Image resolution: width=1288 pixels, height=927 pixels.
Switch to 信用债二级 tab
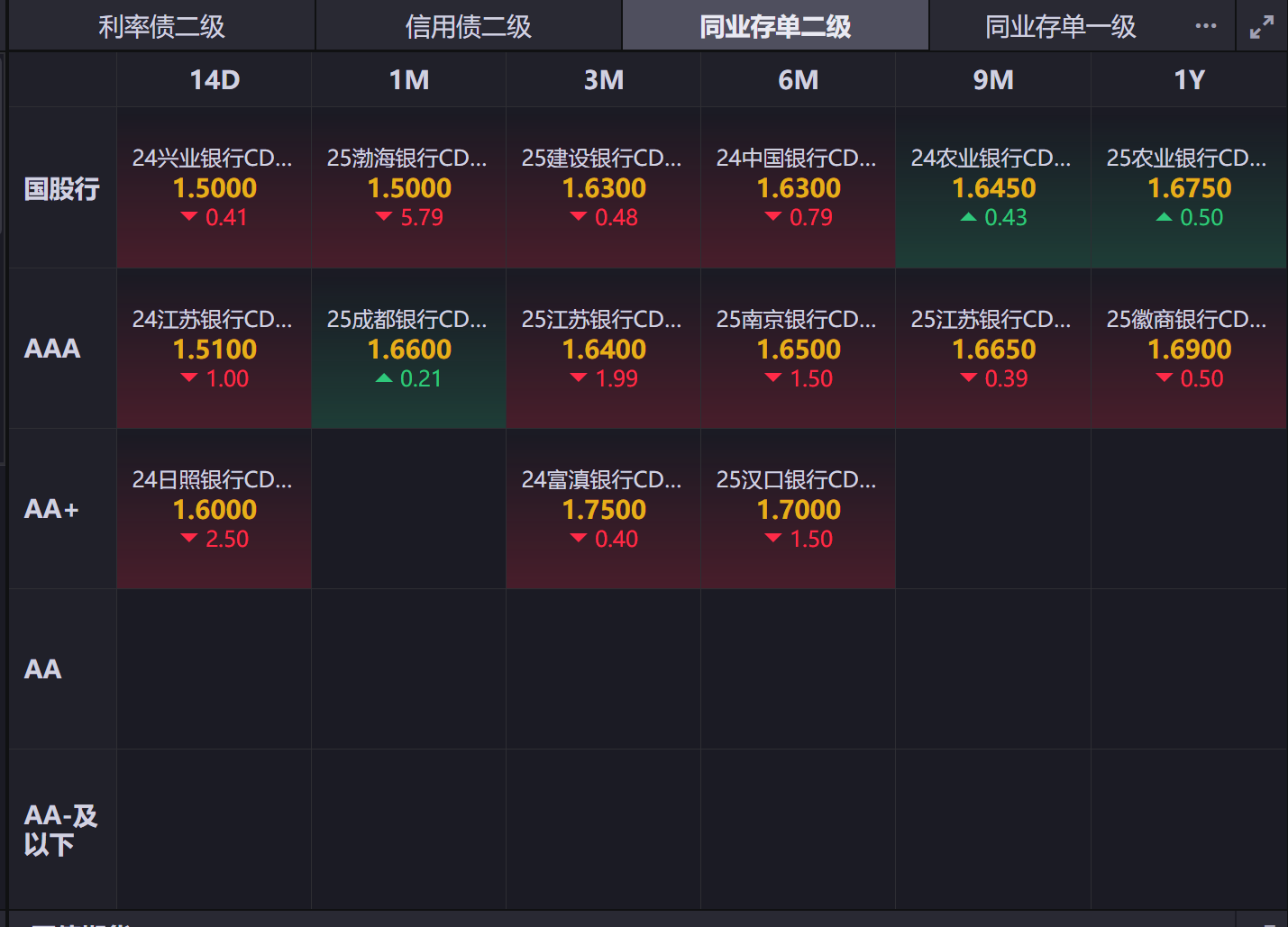point(469,26)
